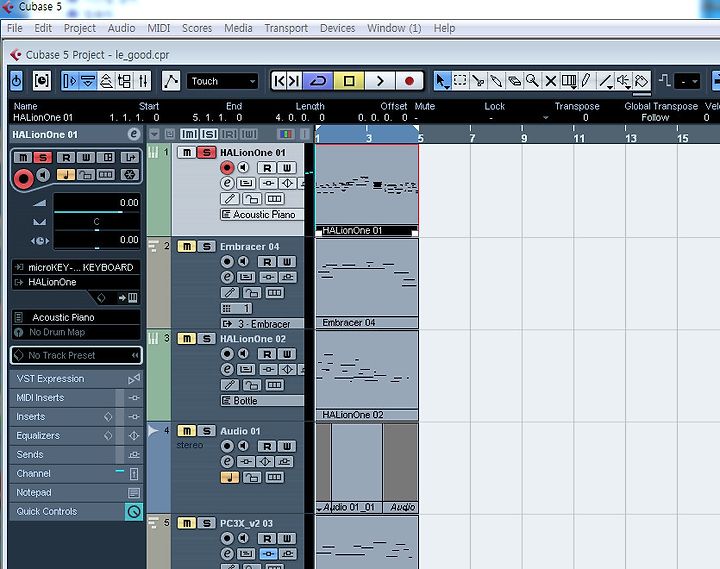
Task: Open microKEY KEYBOARD MIDI input selector
Action: point(76,267)
